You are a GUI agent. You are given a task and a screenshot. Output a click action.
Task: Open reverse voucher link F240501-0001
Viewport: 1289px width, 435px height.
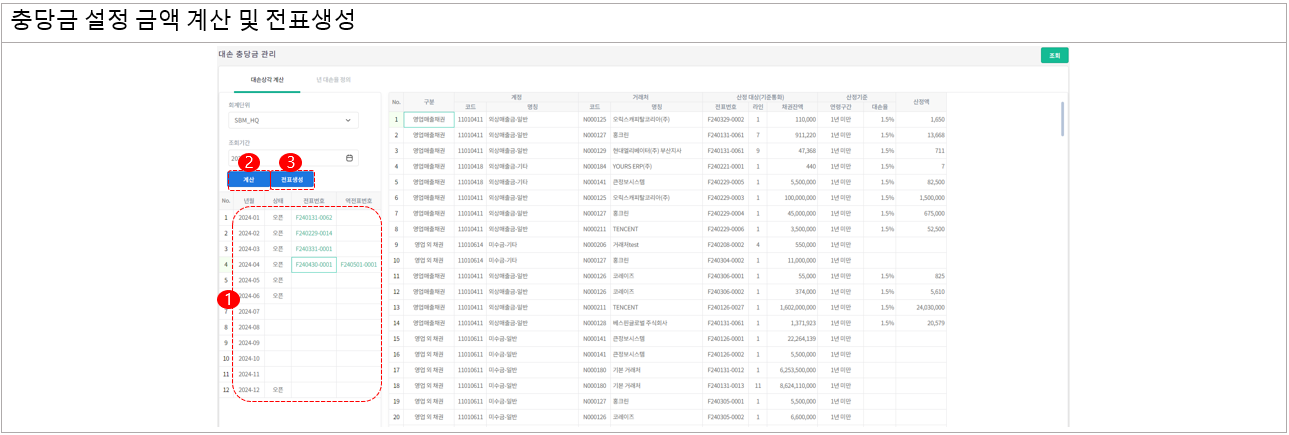358,264
